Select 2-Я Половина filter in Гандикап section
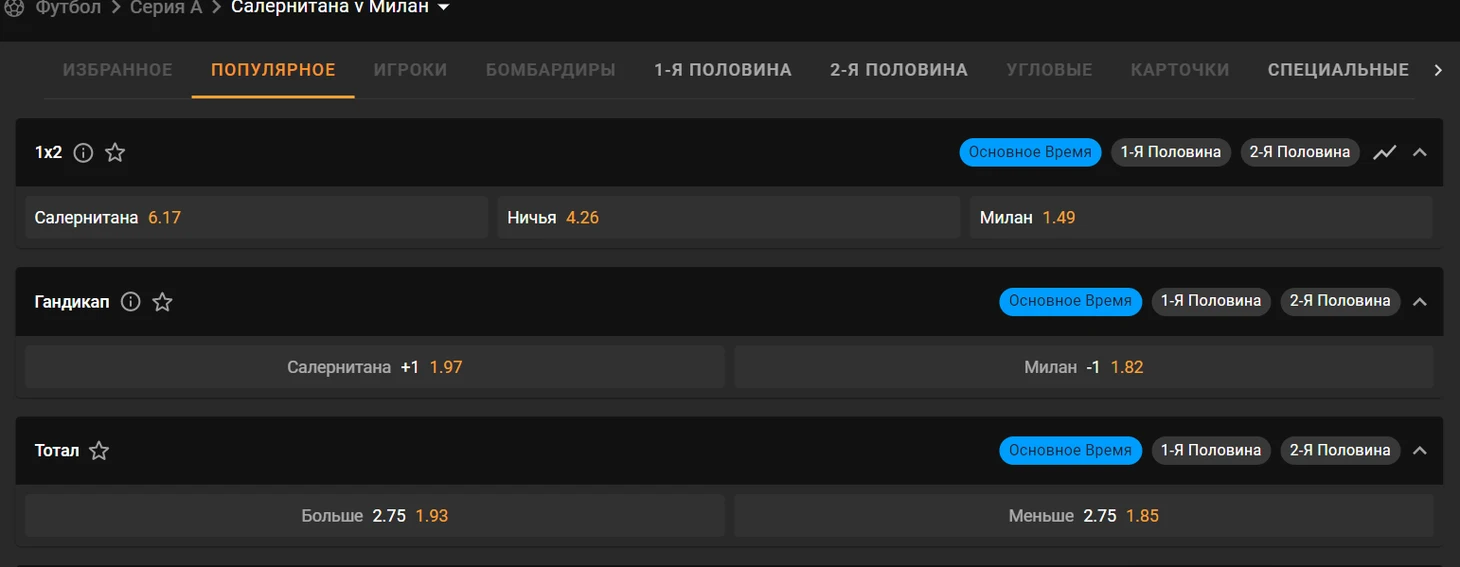1460x567 pixels. click(1340, 301)
